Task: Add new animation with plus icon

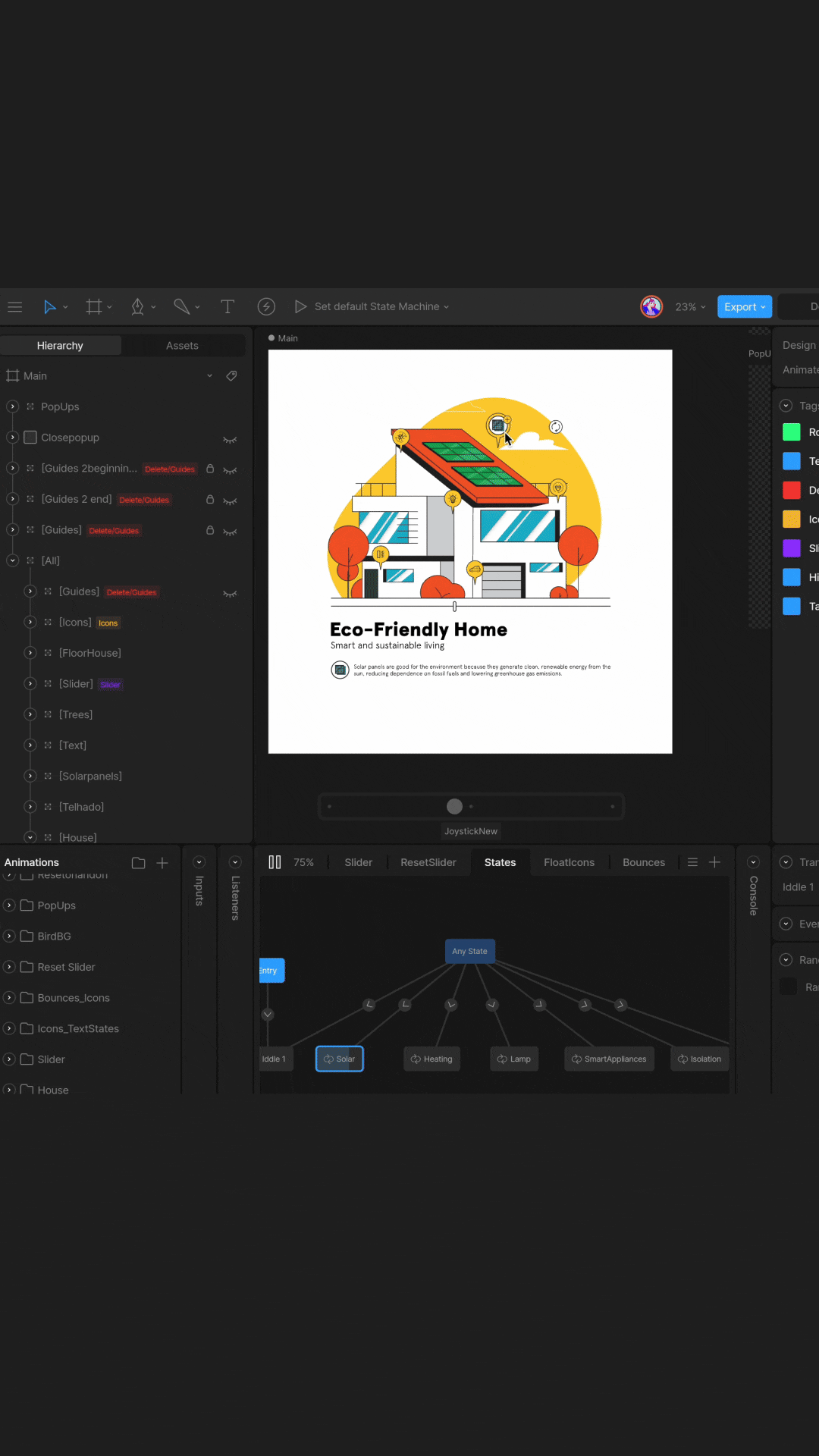Action: click(162, 863)
